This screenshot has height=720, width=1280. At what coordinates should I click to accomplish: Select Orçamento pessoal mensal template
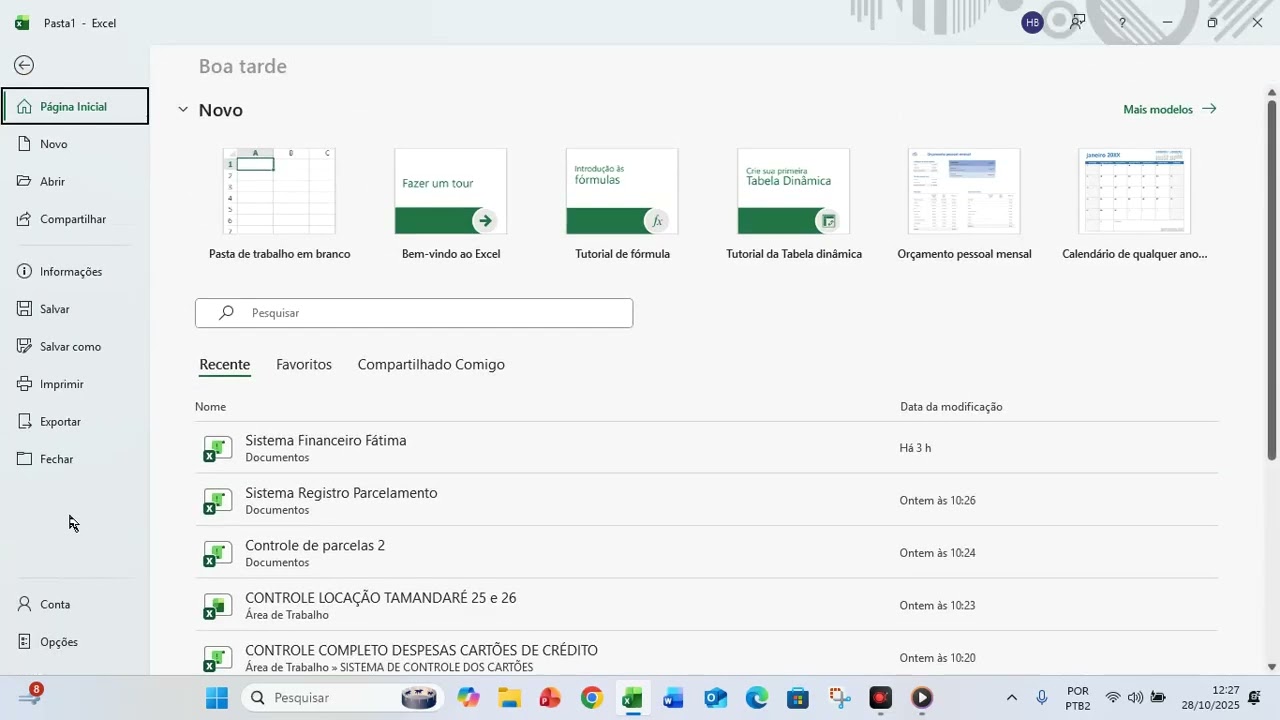click(x=964, y=205)
